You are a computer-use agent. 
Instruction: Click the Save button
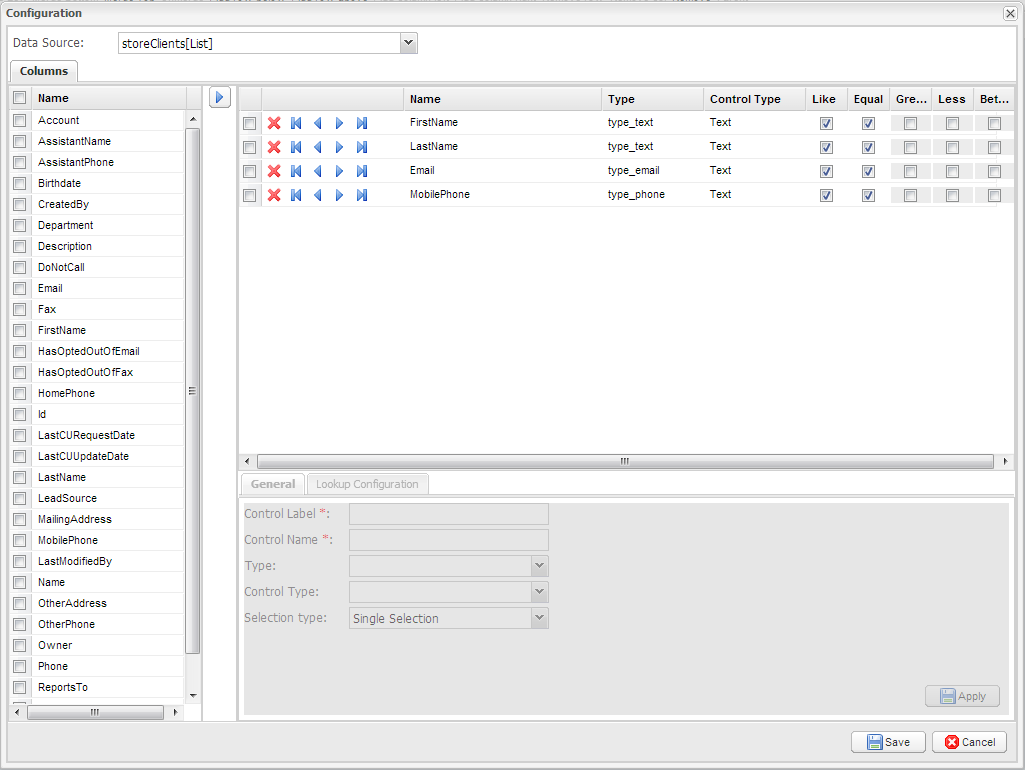[888, 742]
